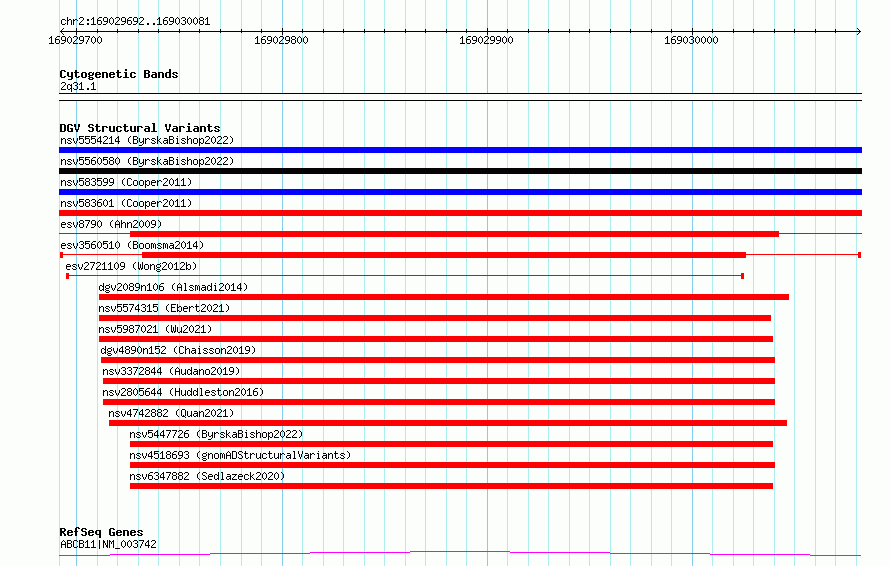Select variant label nsv583599 (Cooper2011)
The width and height of the screenshot is (890, 566).
point(126,182)
